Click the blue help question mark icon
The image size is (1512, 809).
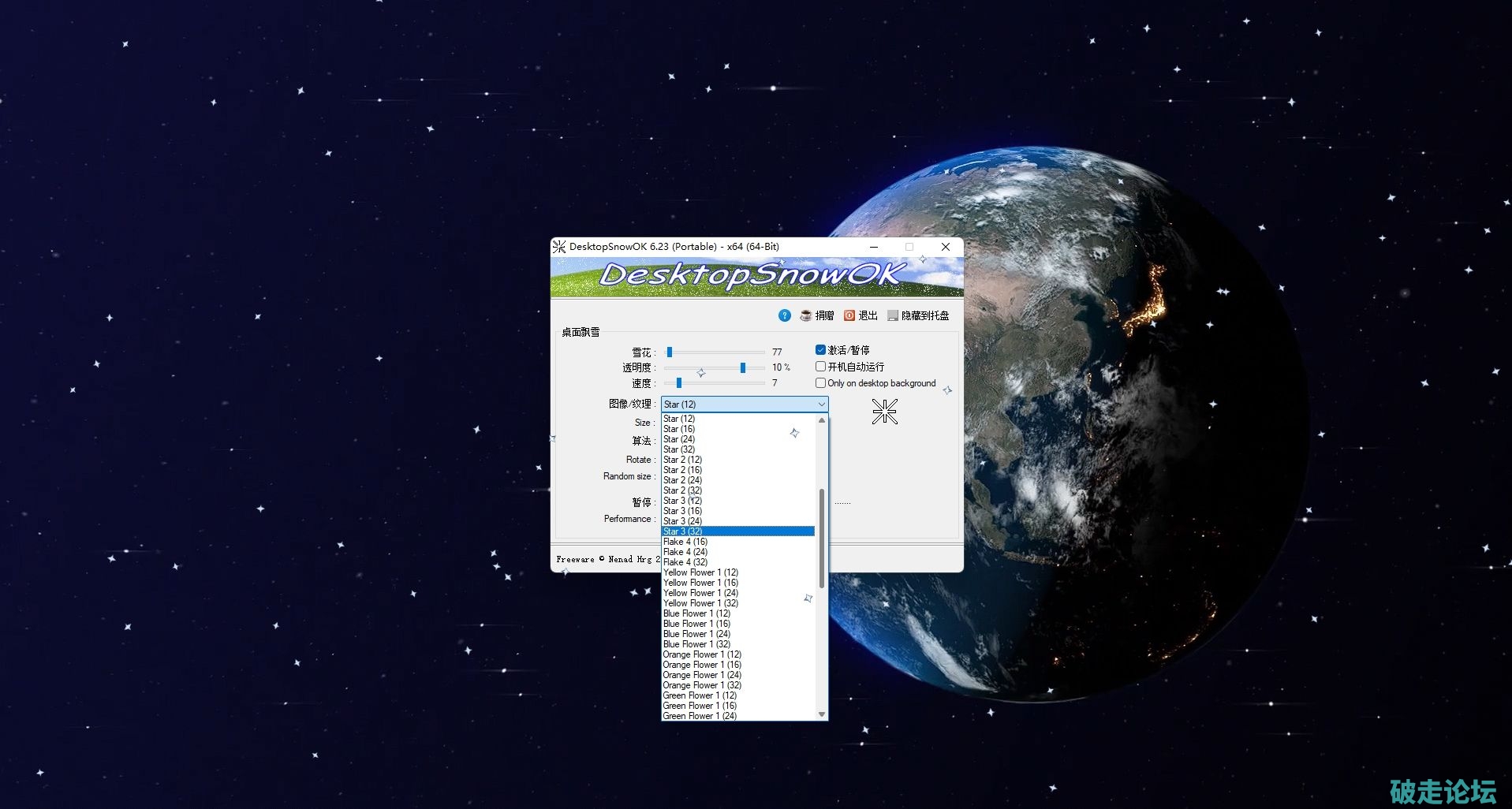784,315
